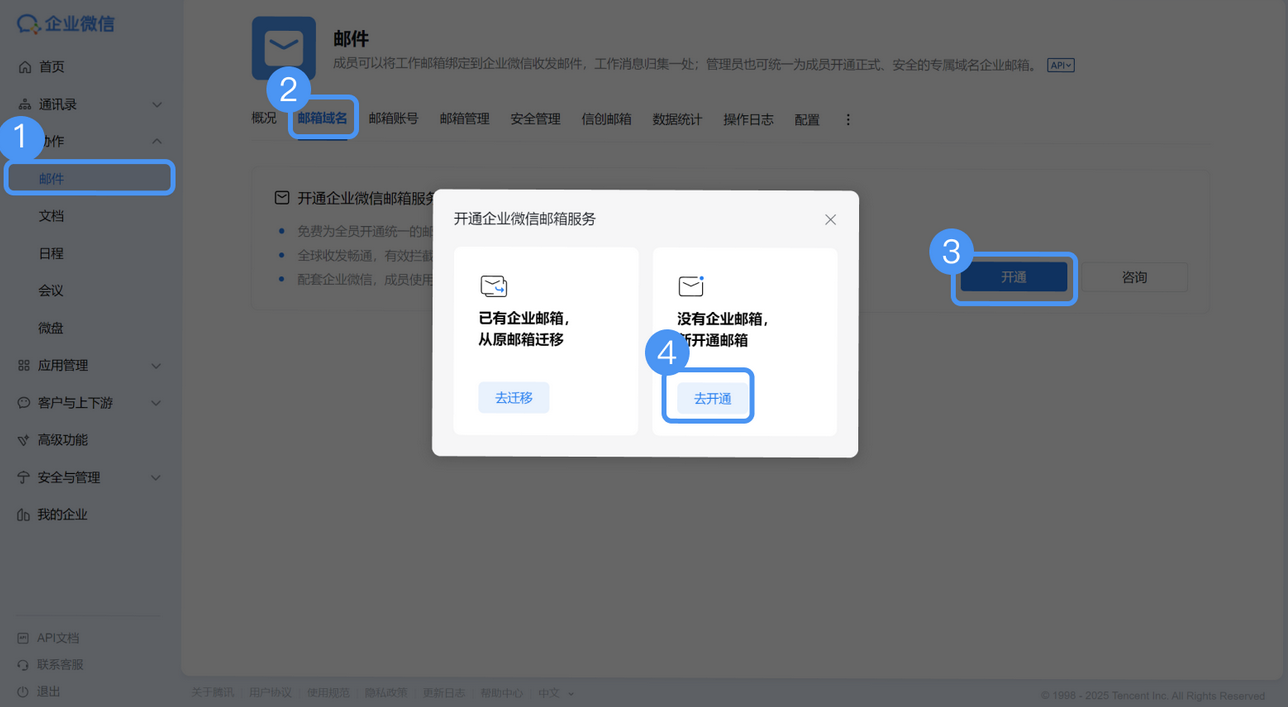Screen dimensions: 1288x707
Task: Click the three-dot more tab after 配置
Action: [x=848, y=118]
